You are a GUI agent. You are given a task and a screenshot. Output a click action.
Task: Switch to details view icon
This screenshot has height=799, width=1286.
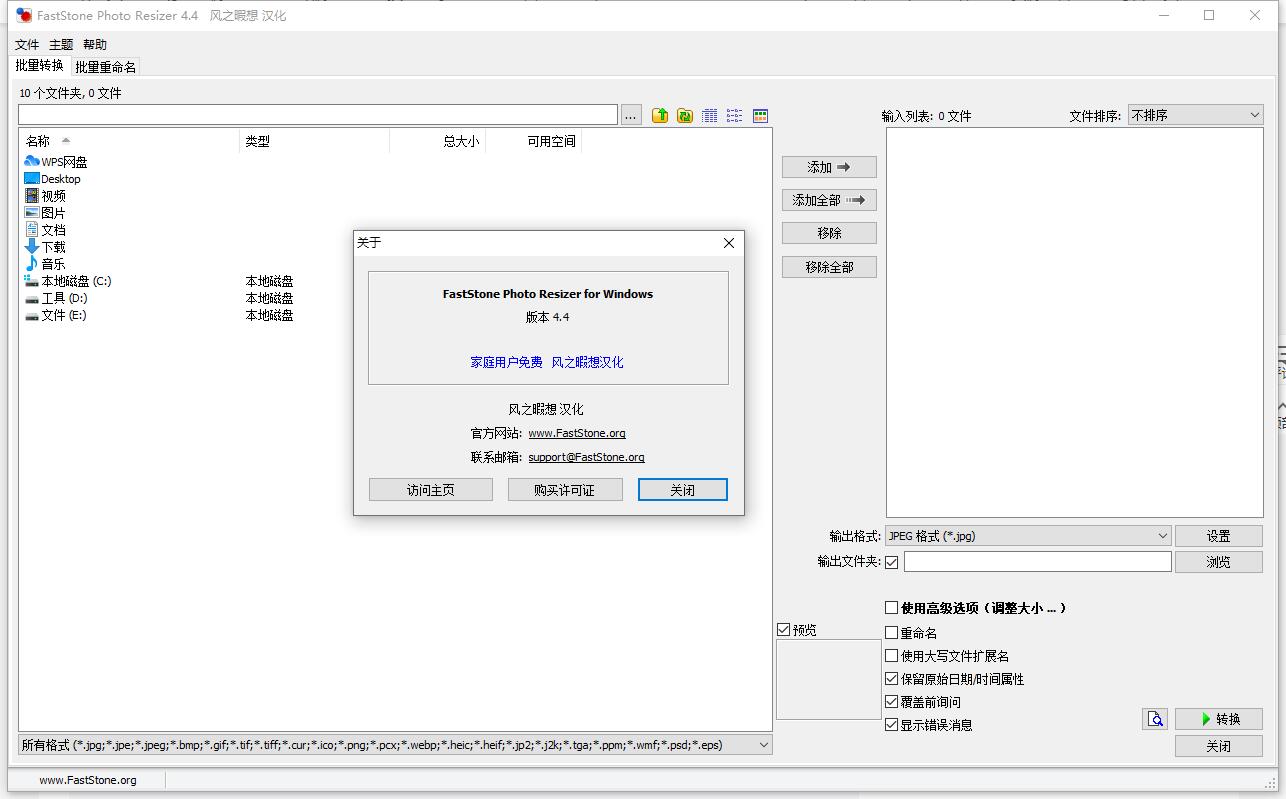tap(710, 115)
